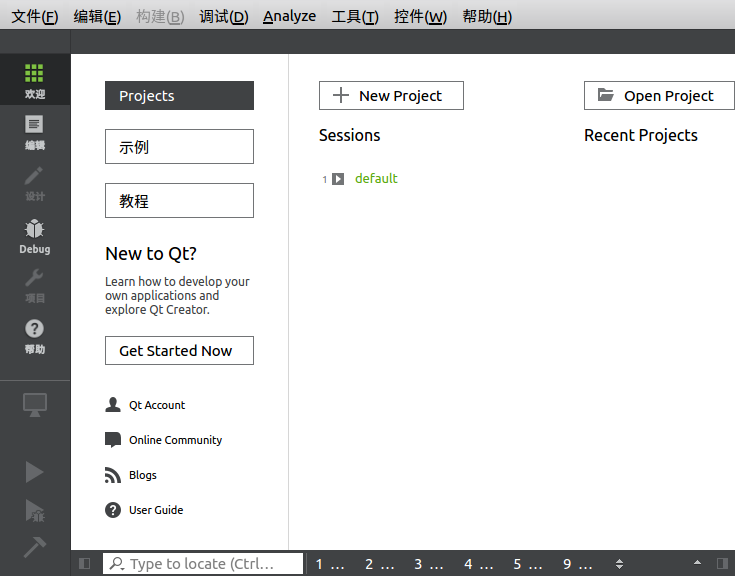Open output pane 9 in status bar
Image resolution: width=735 pixels, height=576 pixels.
(x=578, y=564)
